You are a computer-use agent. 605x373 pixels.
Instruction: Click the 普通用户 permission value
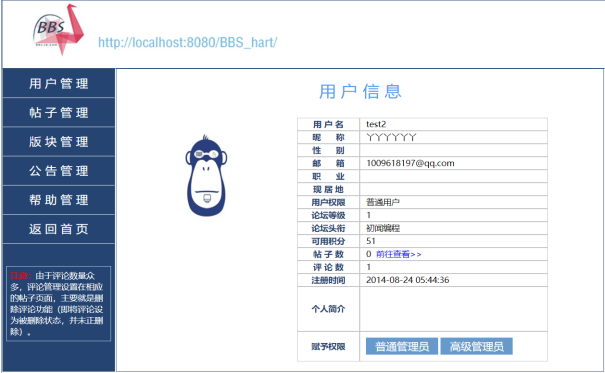pyautogui.click(x=383, y=202)
